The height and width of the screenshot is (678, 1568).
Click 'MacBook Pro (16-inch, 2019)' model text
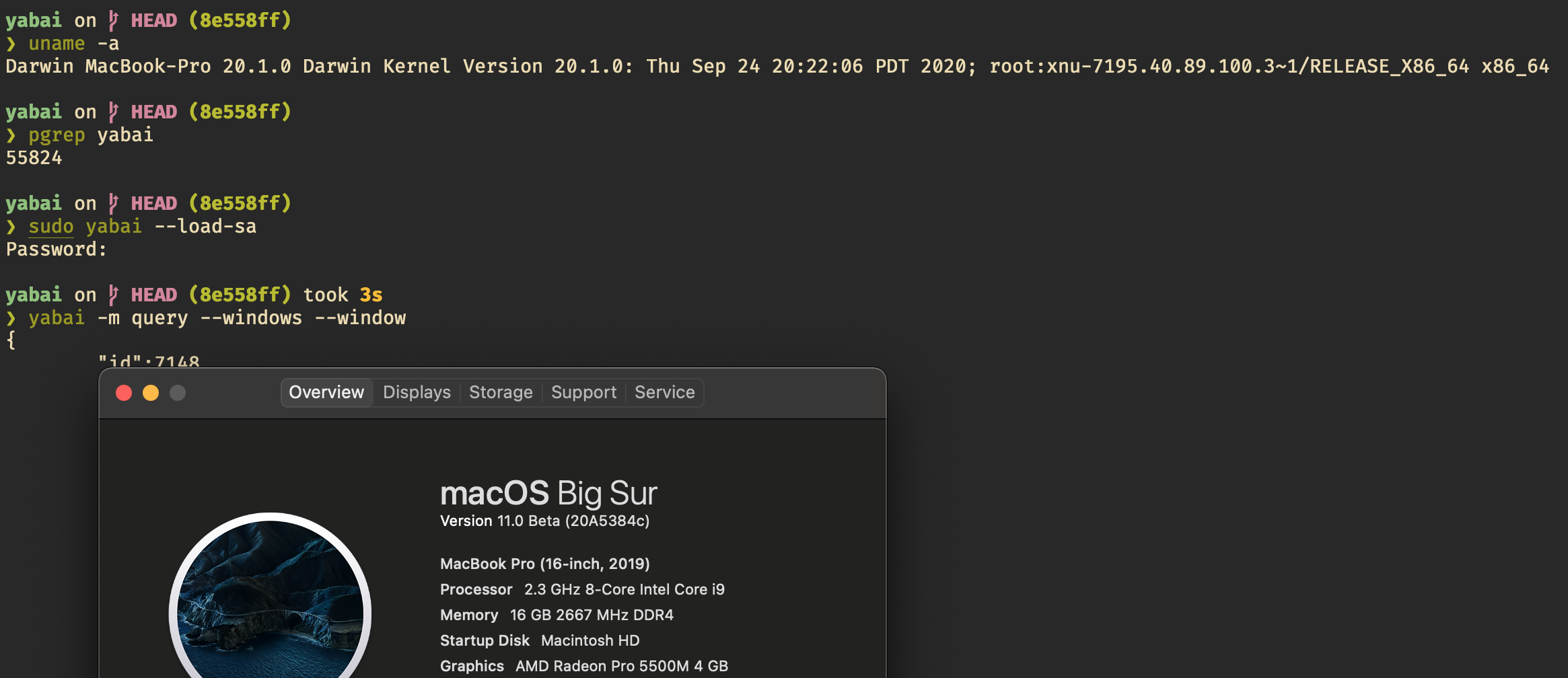544,564
